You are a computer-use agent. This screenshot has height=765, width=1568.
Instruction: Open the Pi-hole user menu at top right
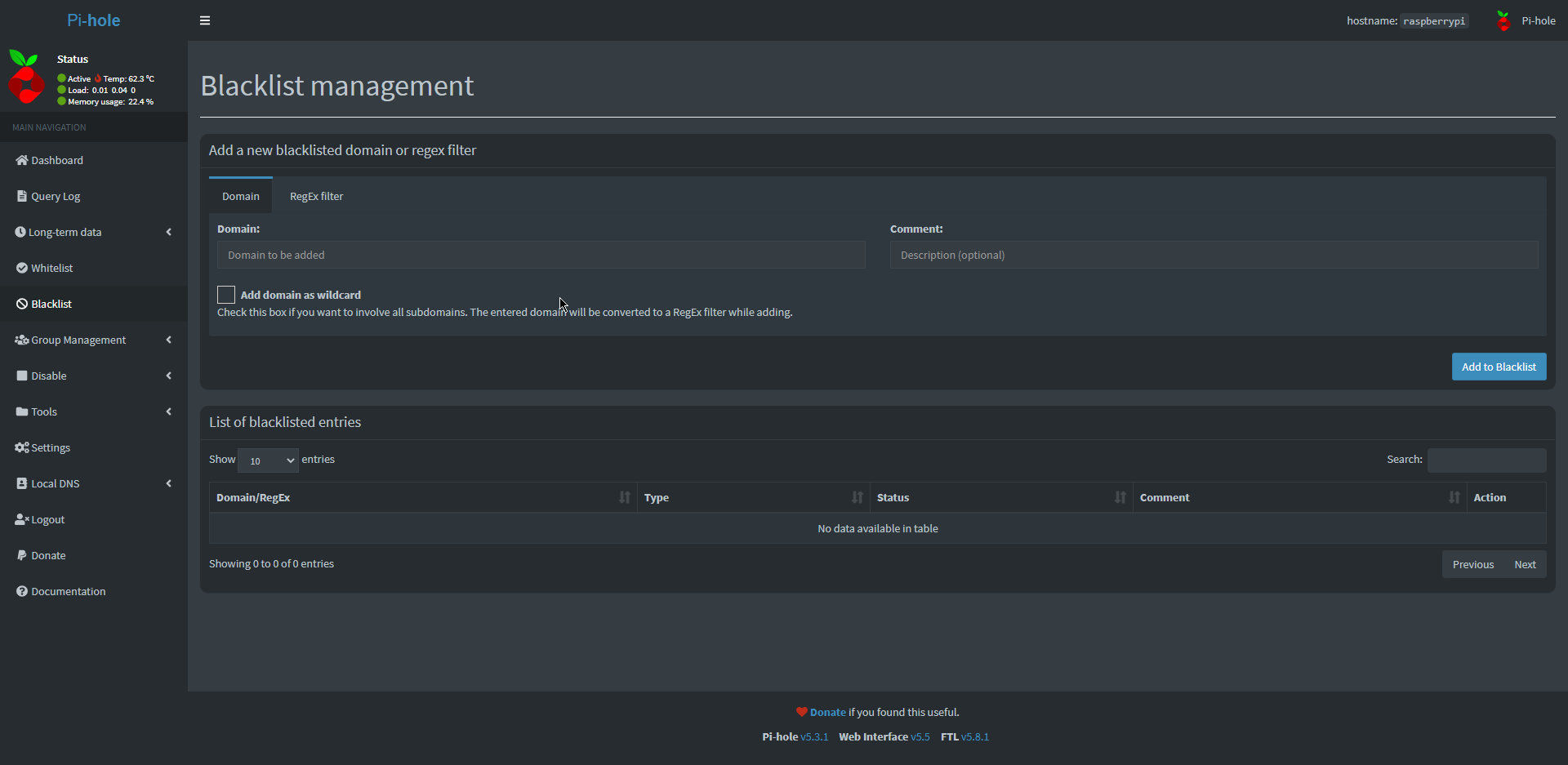[1526, 20]
